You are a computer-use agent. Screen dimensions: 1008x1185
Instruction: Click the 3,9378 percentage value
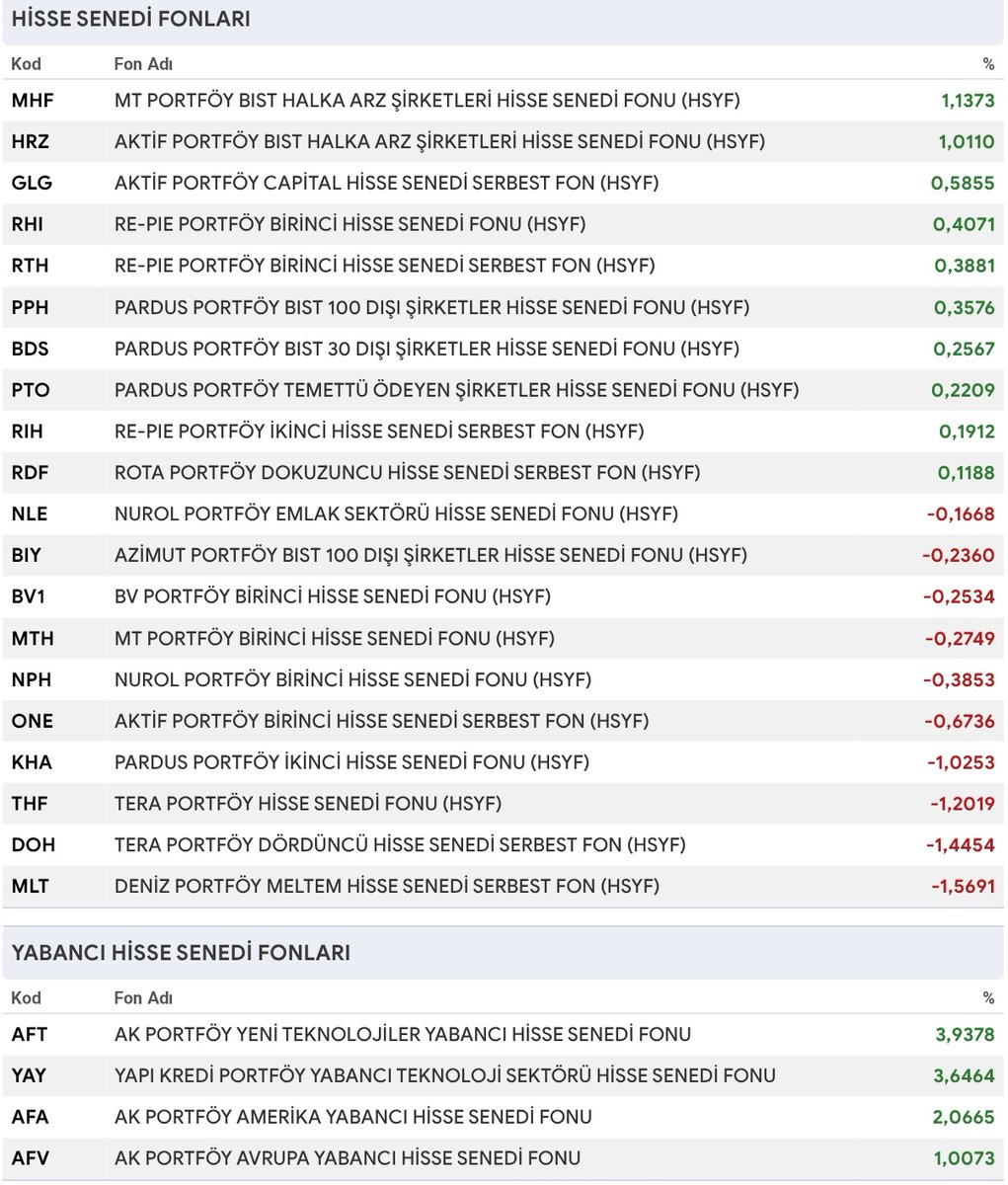pyautogui.click(x=965, y=1036)
